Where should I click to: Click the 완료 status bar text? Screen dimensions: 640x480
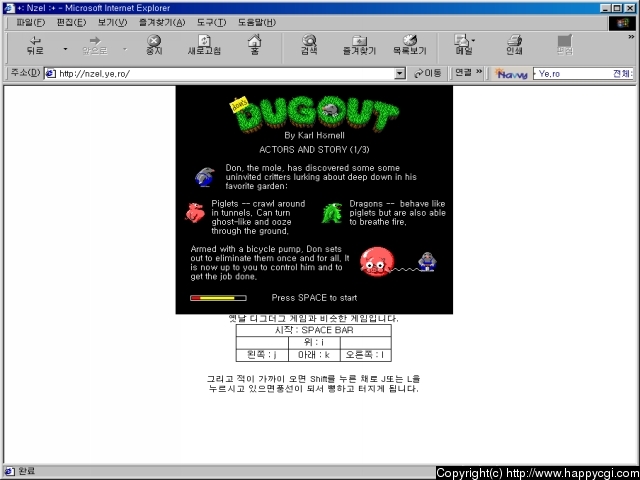click(x=27, y=471)
